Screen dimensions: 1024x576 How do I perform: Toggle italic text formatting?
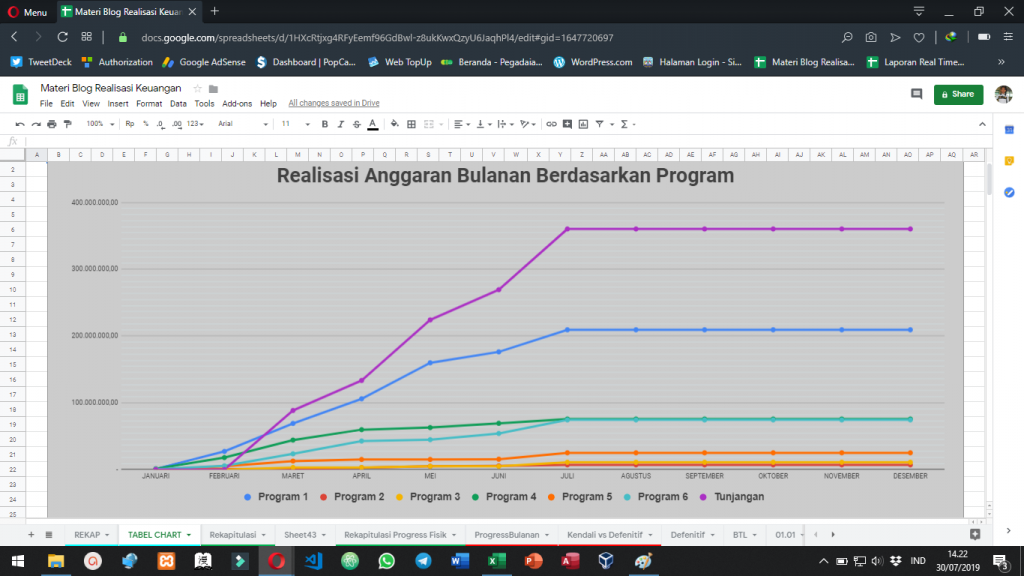pos(340,124)
